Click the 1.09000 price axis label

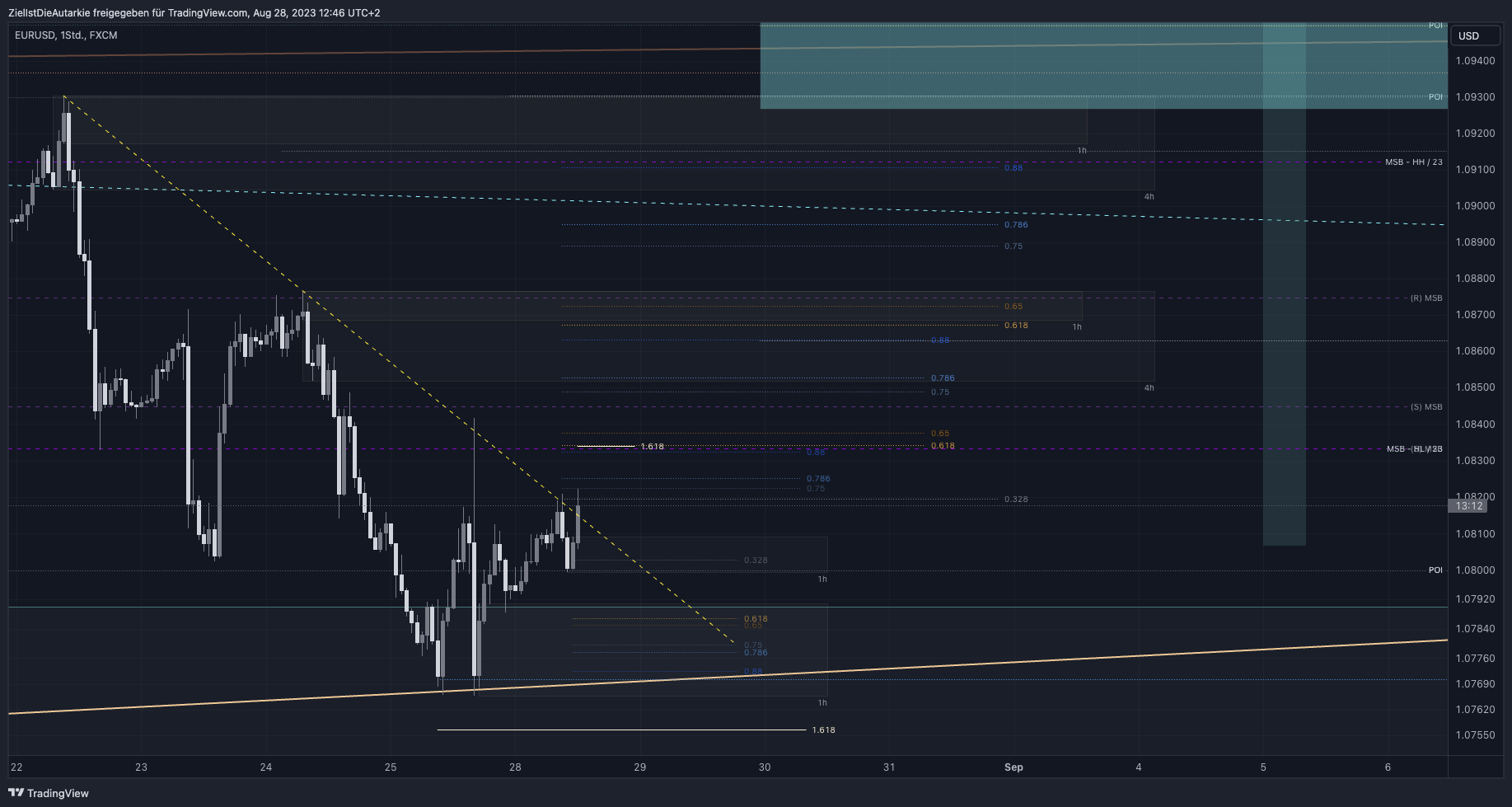click(1475, 206)
